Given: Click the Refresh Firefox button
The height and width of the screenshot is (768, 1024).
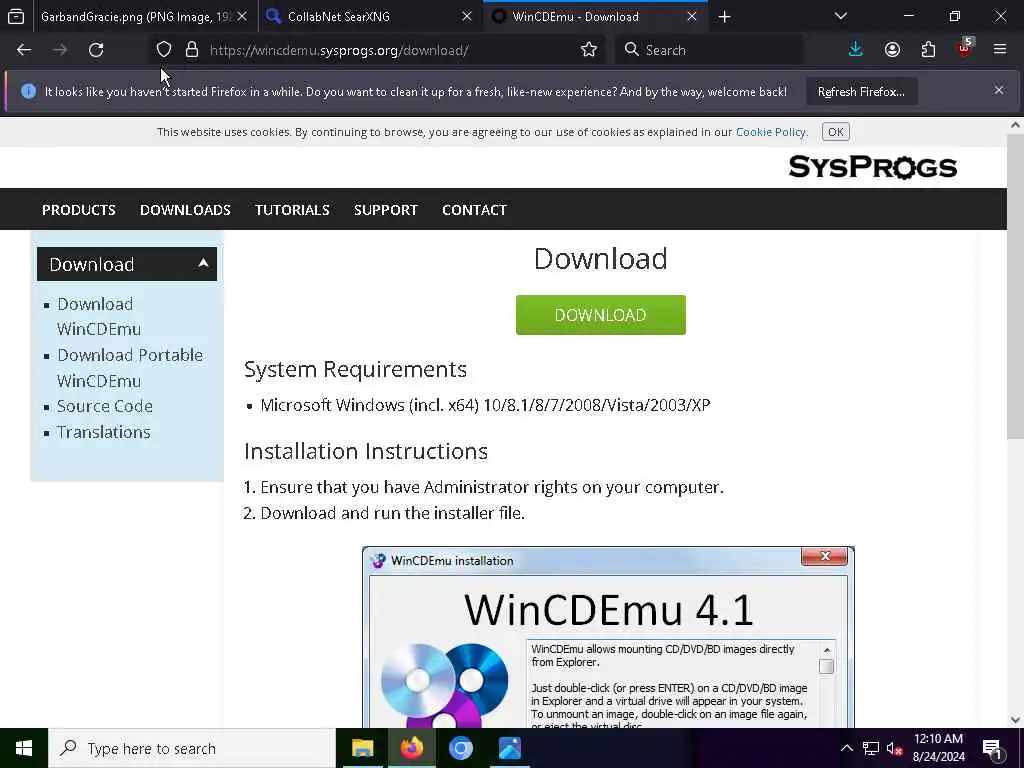Looking at the screenshot, I should pos(861,92).
